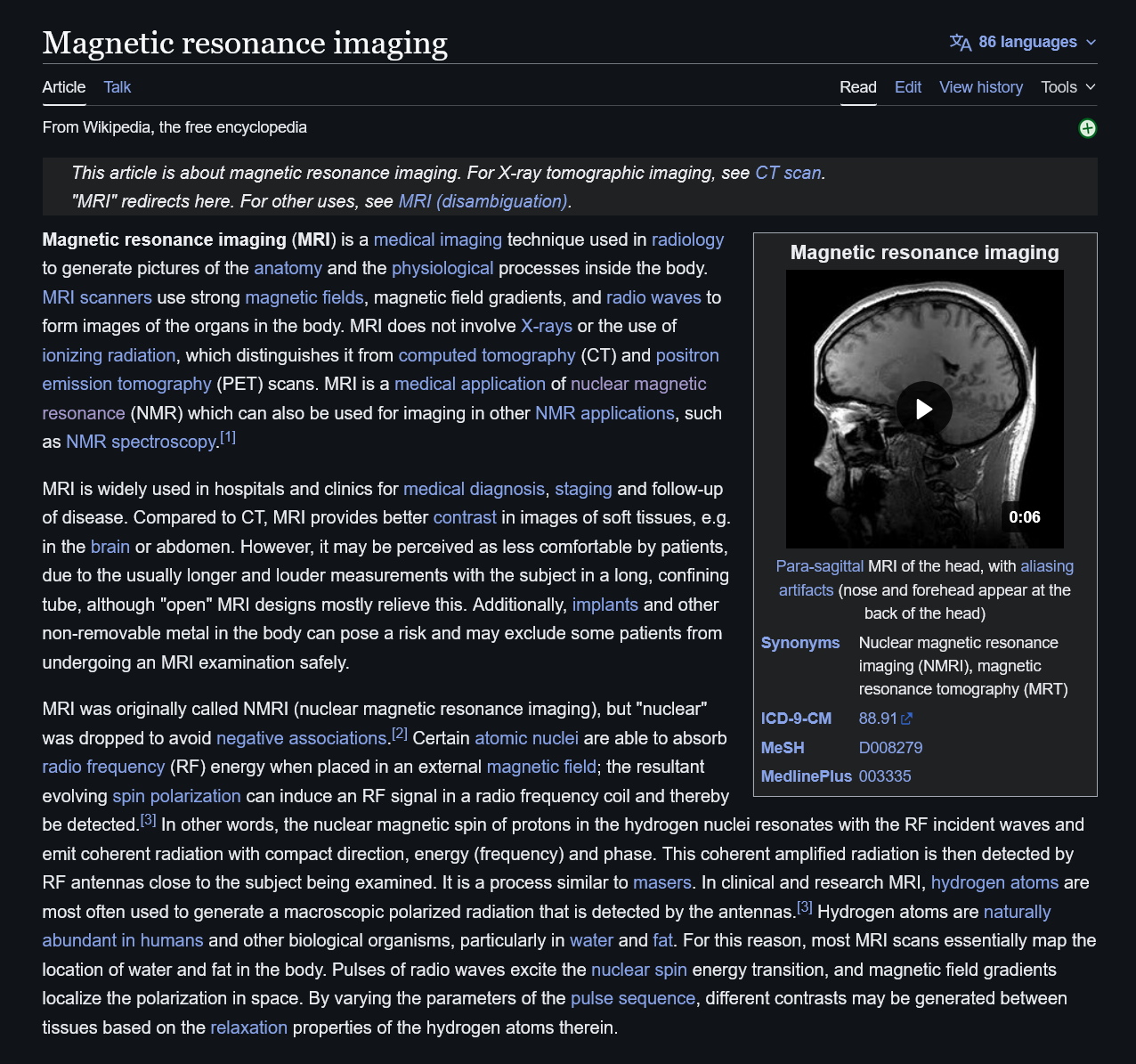Follow the X-rays link
The width and height of the screenshot is (1136, 1064).
click(x=547, y=326)
